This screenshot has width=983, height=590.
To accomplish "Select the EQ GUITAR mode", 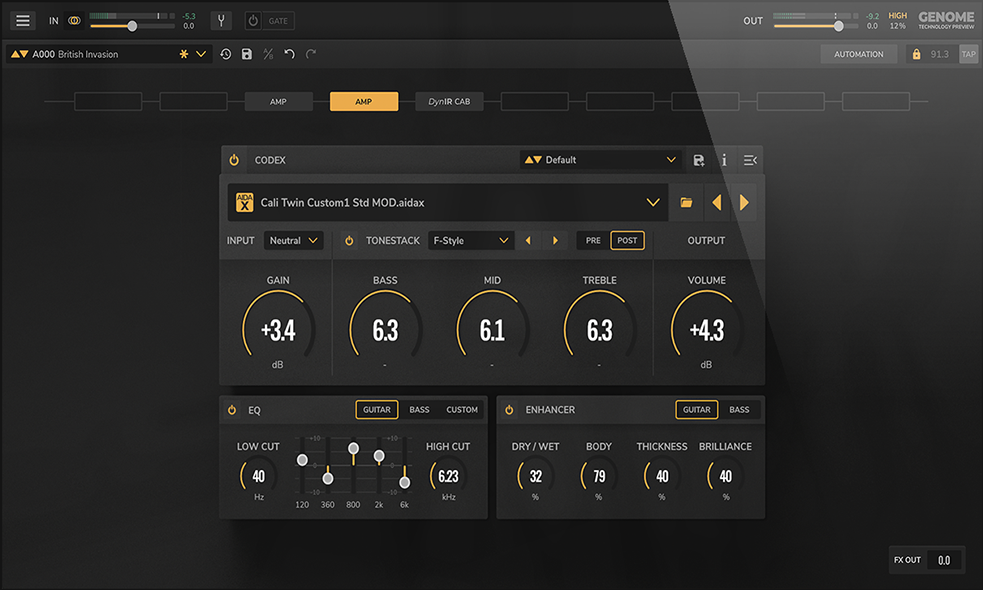I will point(377,410).
